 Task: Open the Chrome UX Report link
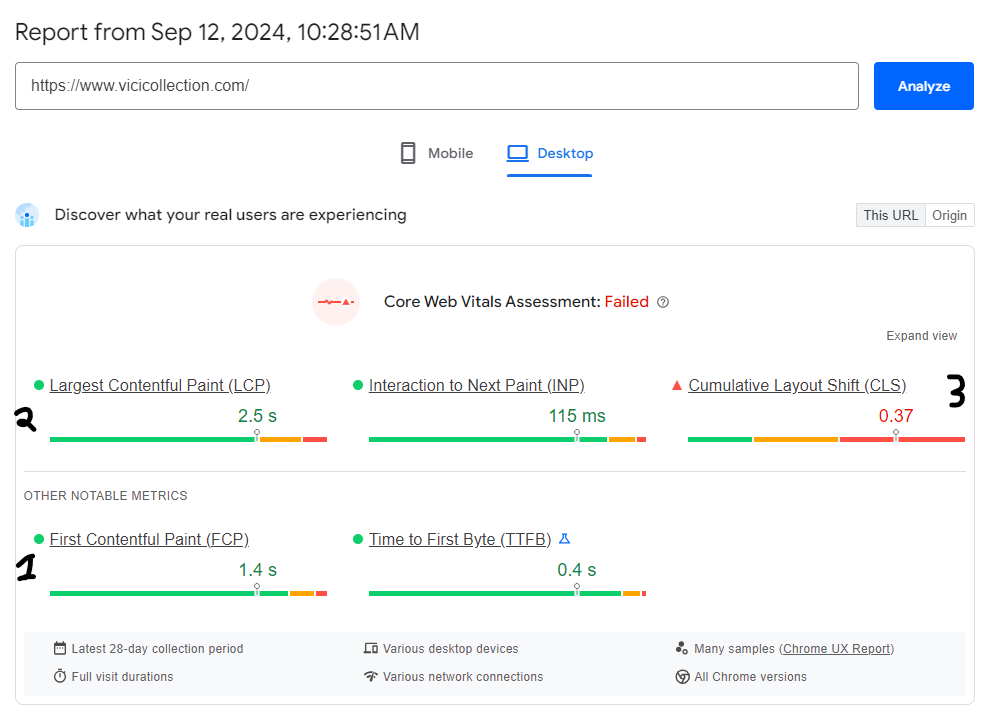pyautogui.click(x=836, y=649)
